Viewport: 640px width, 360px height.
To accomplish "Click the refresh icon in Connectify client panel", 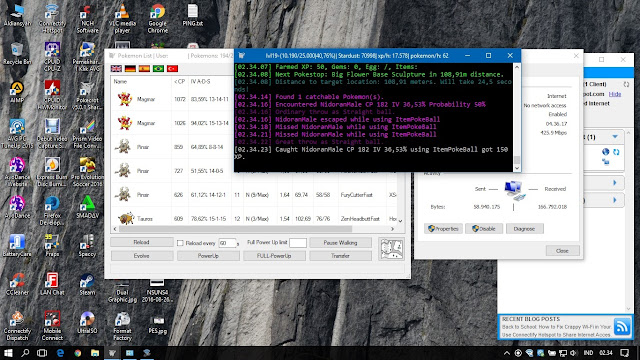I will point(616,152).
